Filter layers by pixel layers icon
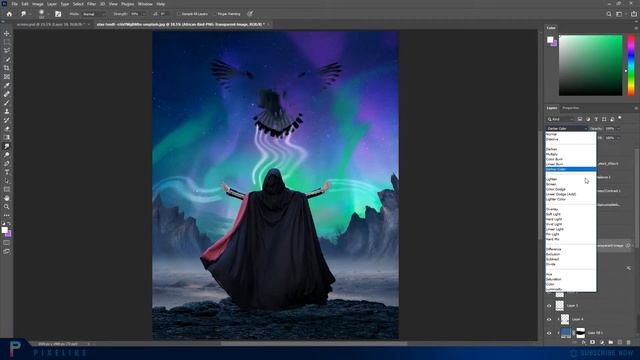Screen dimensions: 640x360 click(580, 119)
